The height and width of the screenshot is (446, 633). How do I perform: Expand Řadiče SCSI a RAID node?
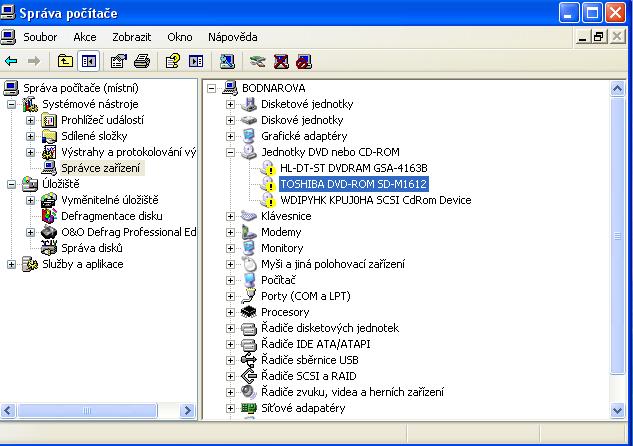(230, 376)
